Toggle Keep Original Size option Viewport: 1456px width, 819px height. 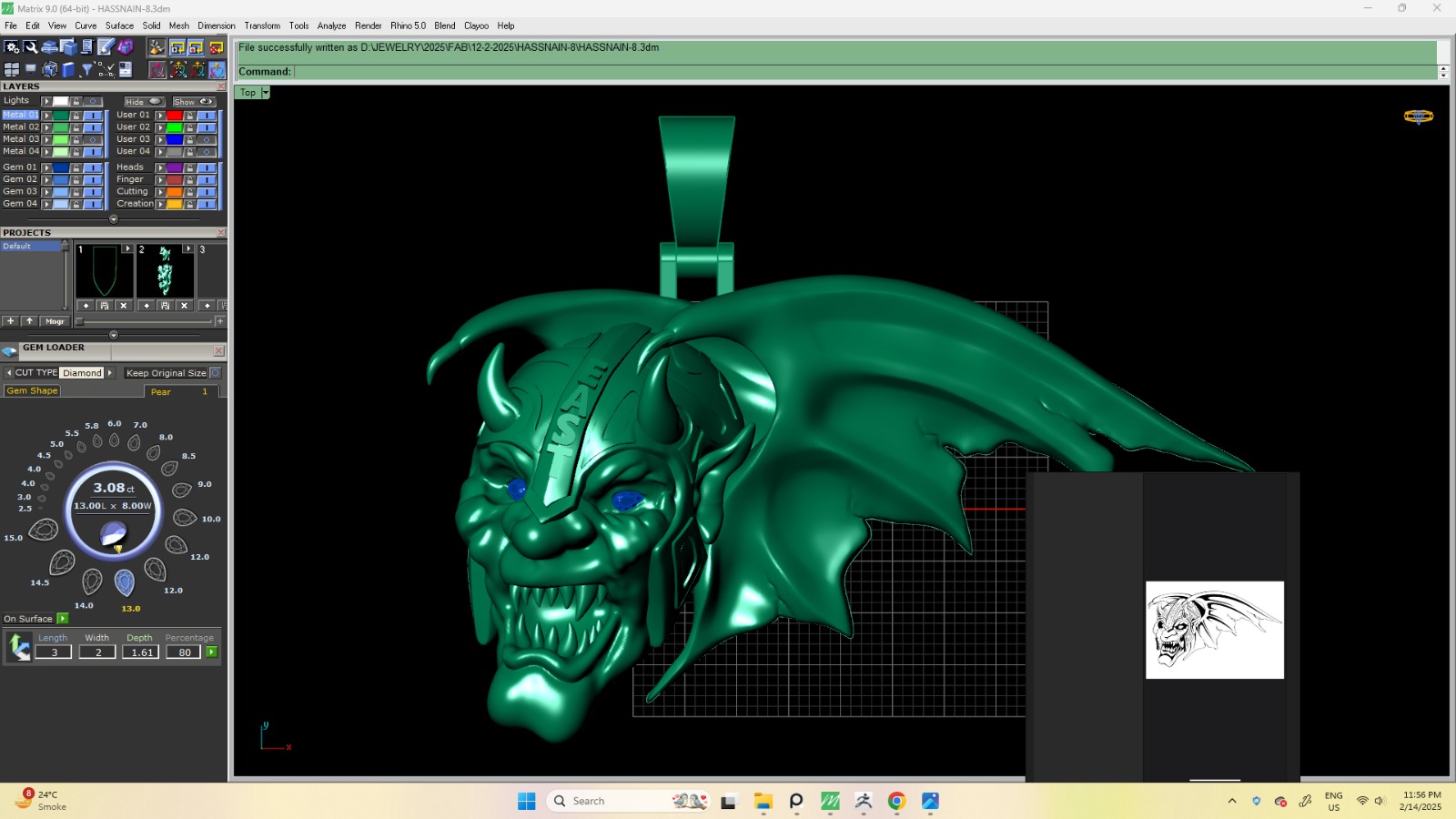(x=216, y=373)
